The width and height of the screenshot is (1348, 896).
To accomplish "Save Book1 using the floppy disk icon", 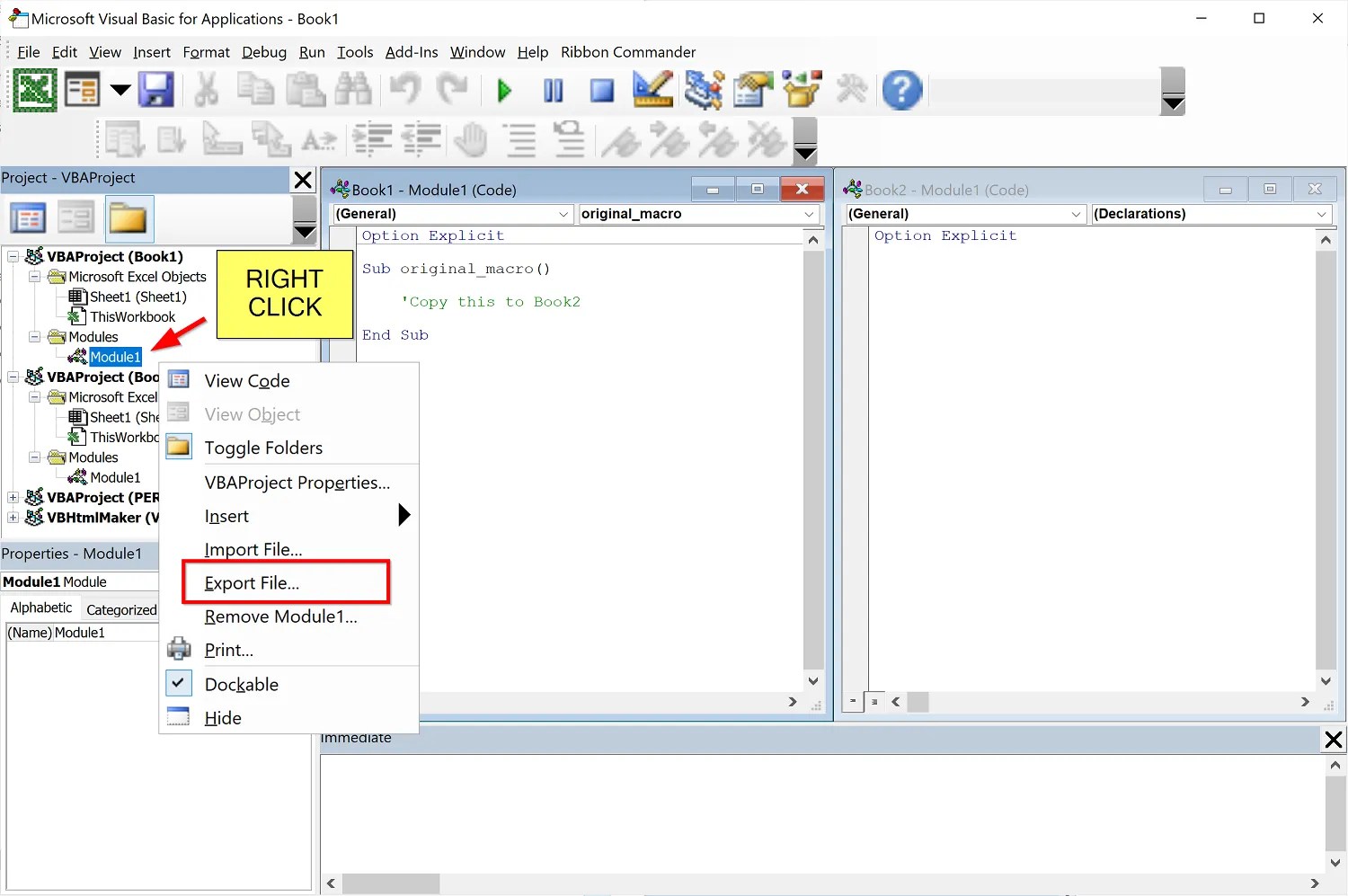I will pos(156,90).
